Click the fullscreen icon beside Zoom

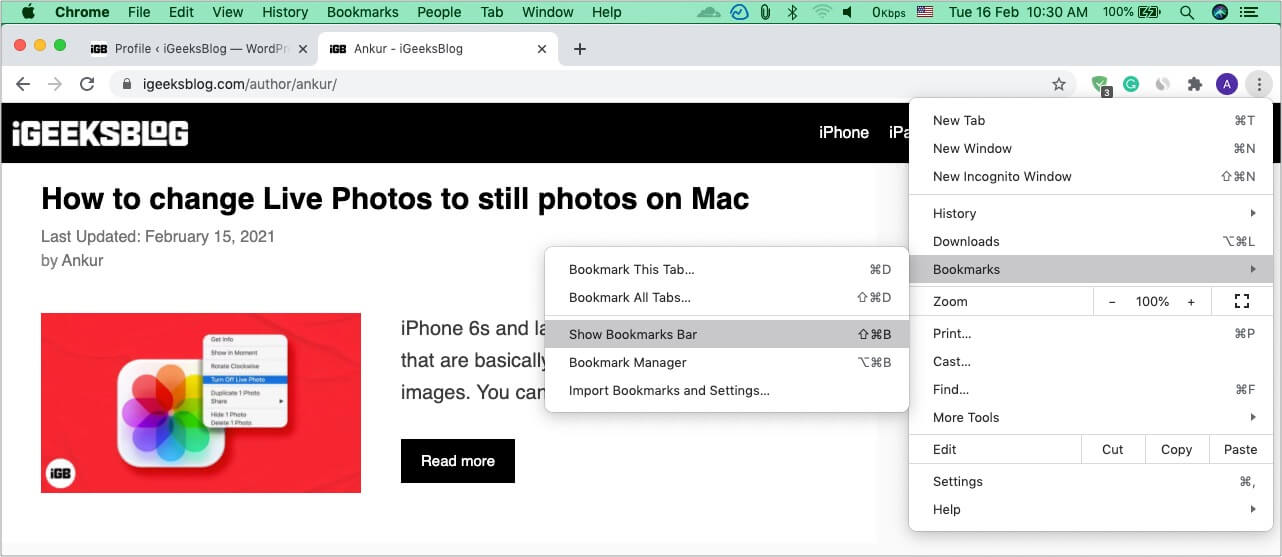[x=1242, y=301]
